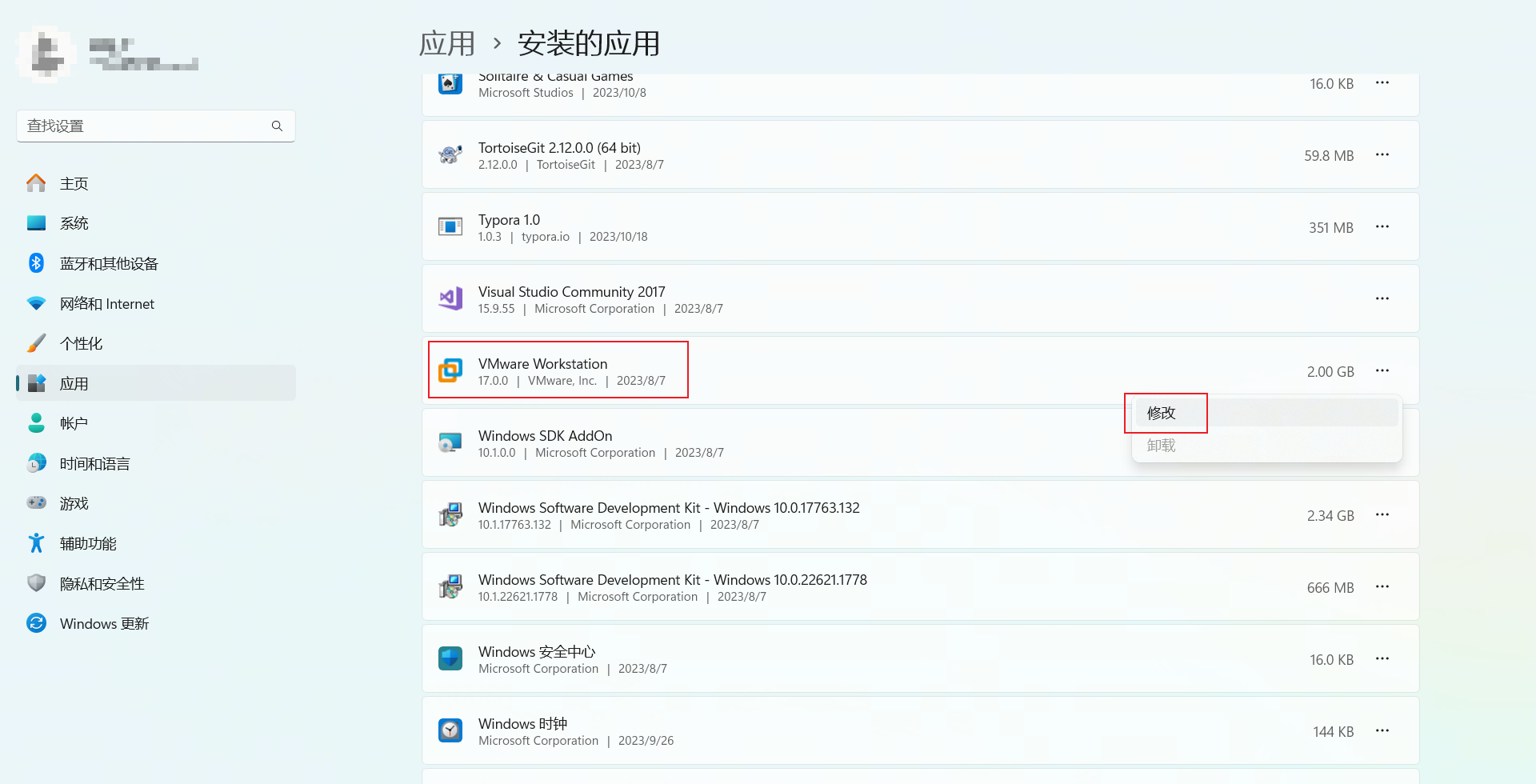The height and width of the screenshot is (784, 1536).
Task: Open three-dot menu for VMware Workstation
Action: [1382, 370]
